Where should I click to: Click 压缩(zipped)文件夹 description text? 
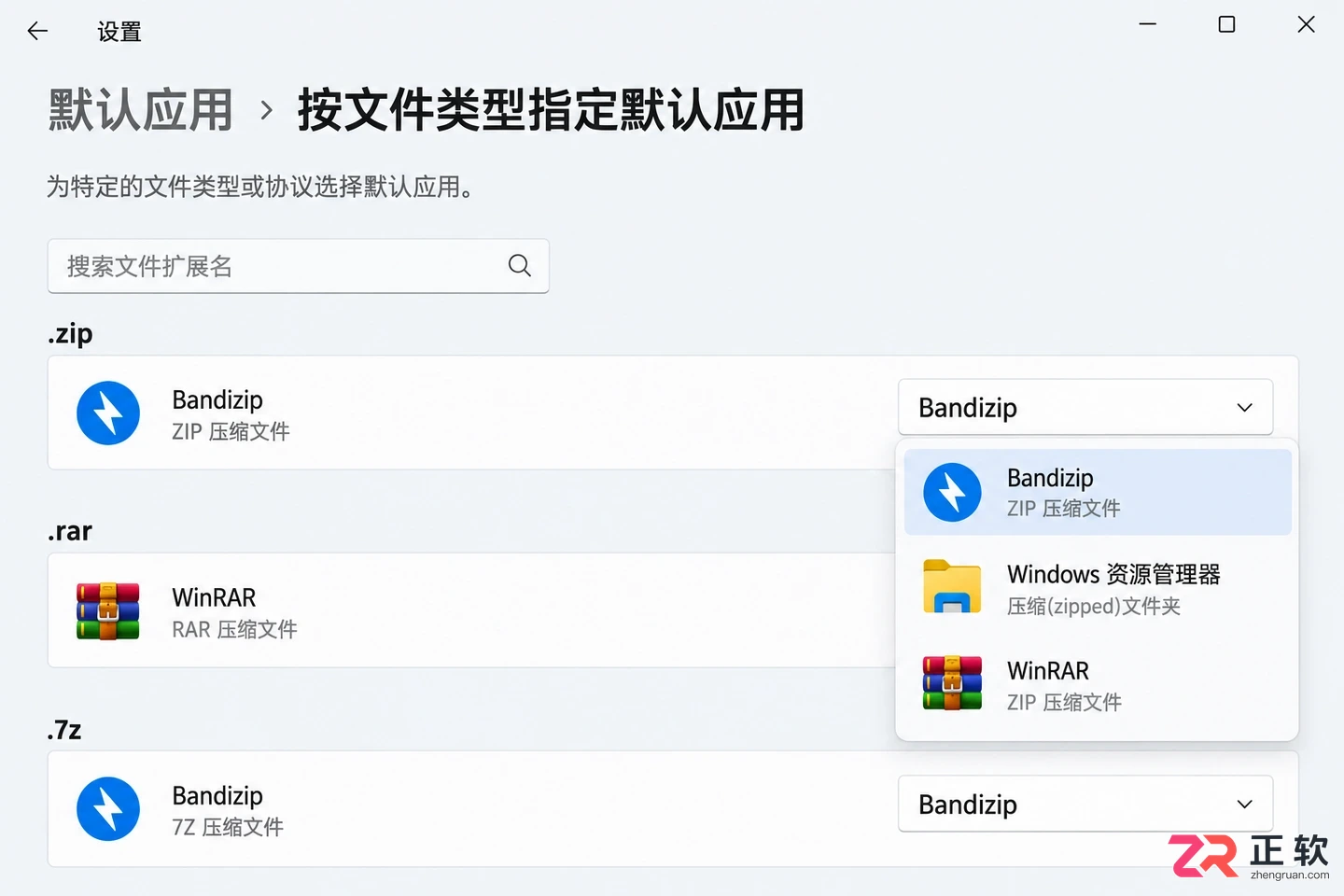tap(1094, 607)
